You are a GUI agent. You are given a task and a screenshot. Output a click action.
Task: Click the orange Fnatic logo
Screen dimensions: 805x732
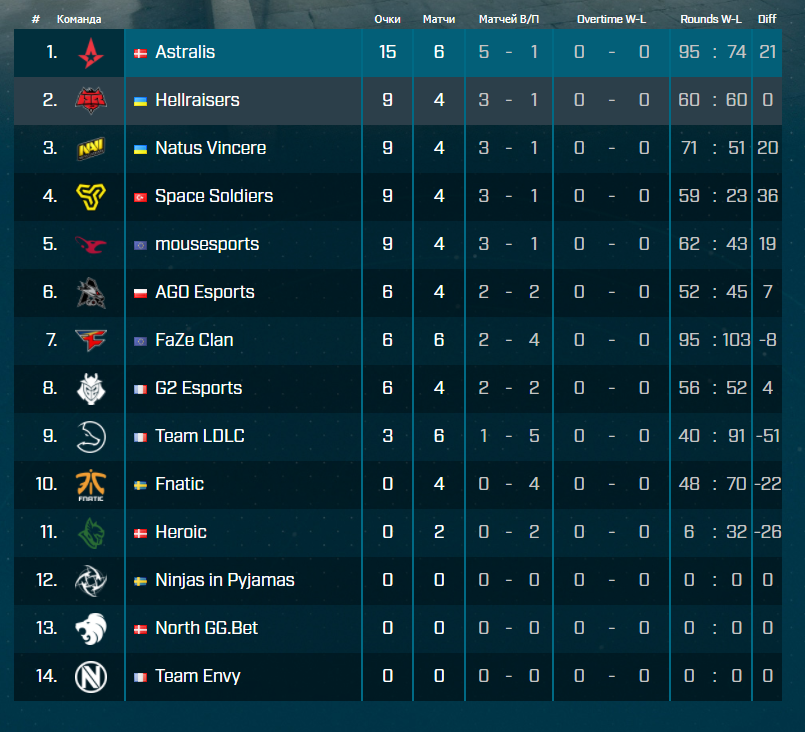click(91, 485)
